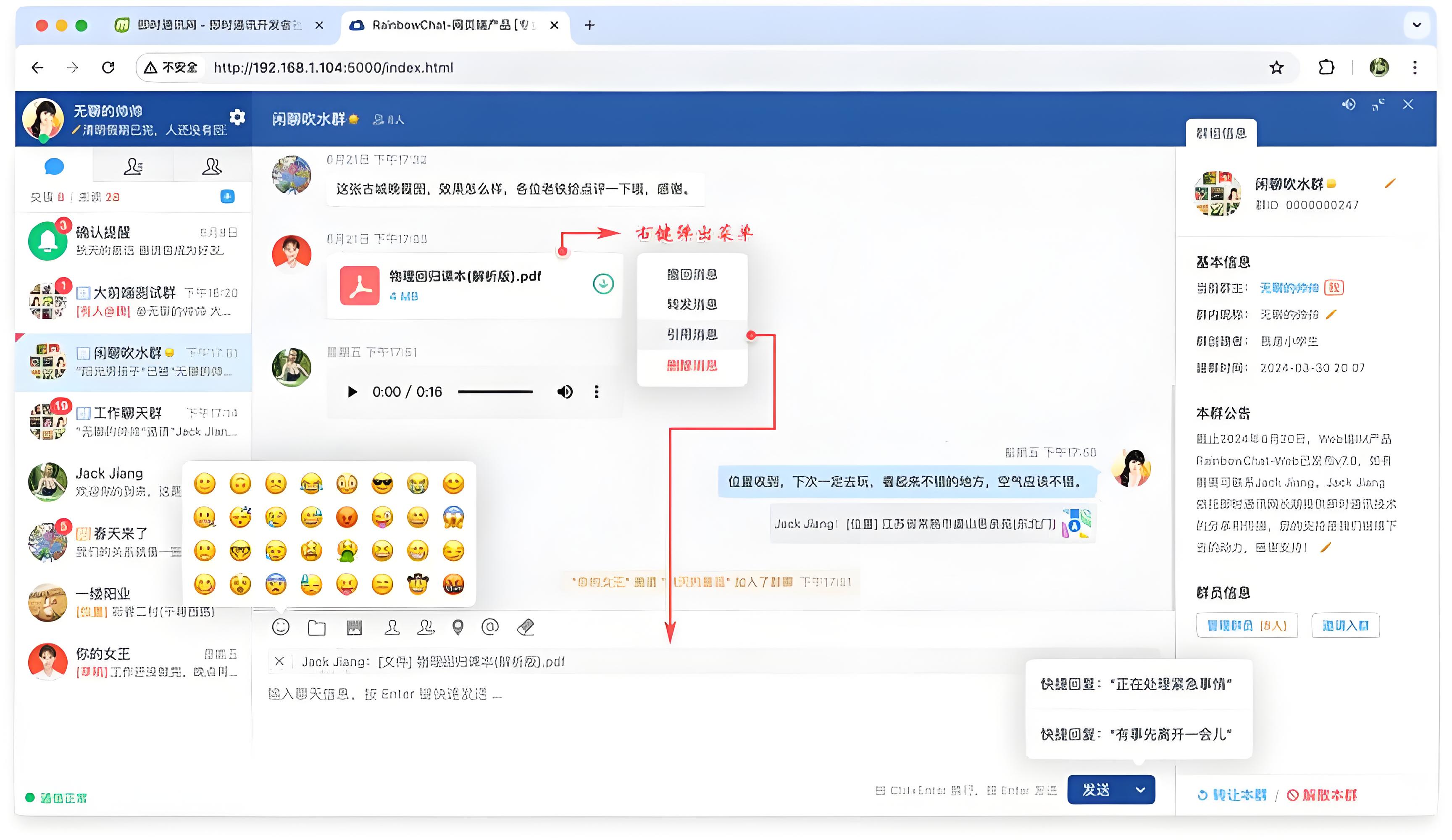Viewport: 1452px width, 840px height.
Task: Click the red PDF file icon
Action: click(x=360, y=285)
